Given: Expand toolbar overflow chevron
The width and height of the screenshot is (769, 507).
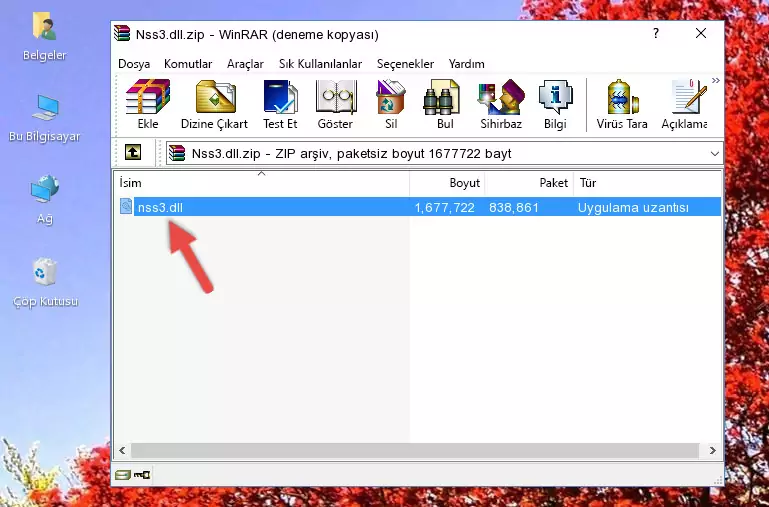Looking at the screenshot, I should pos(716,81).
